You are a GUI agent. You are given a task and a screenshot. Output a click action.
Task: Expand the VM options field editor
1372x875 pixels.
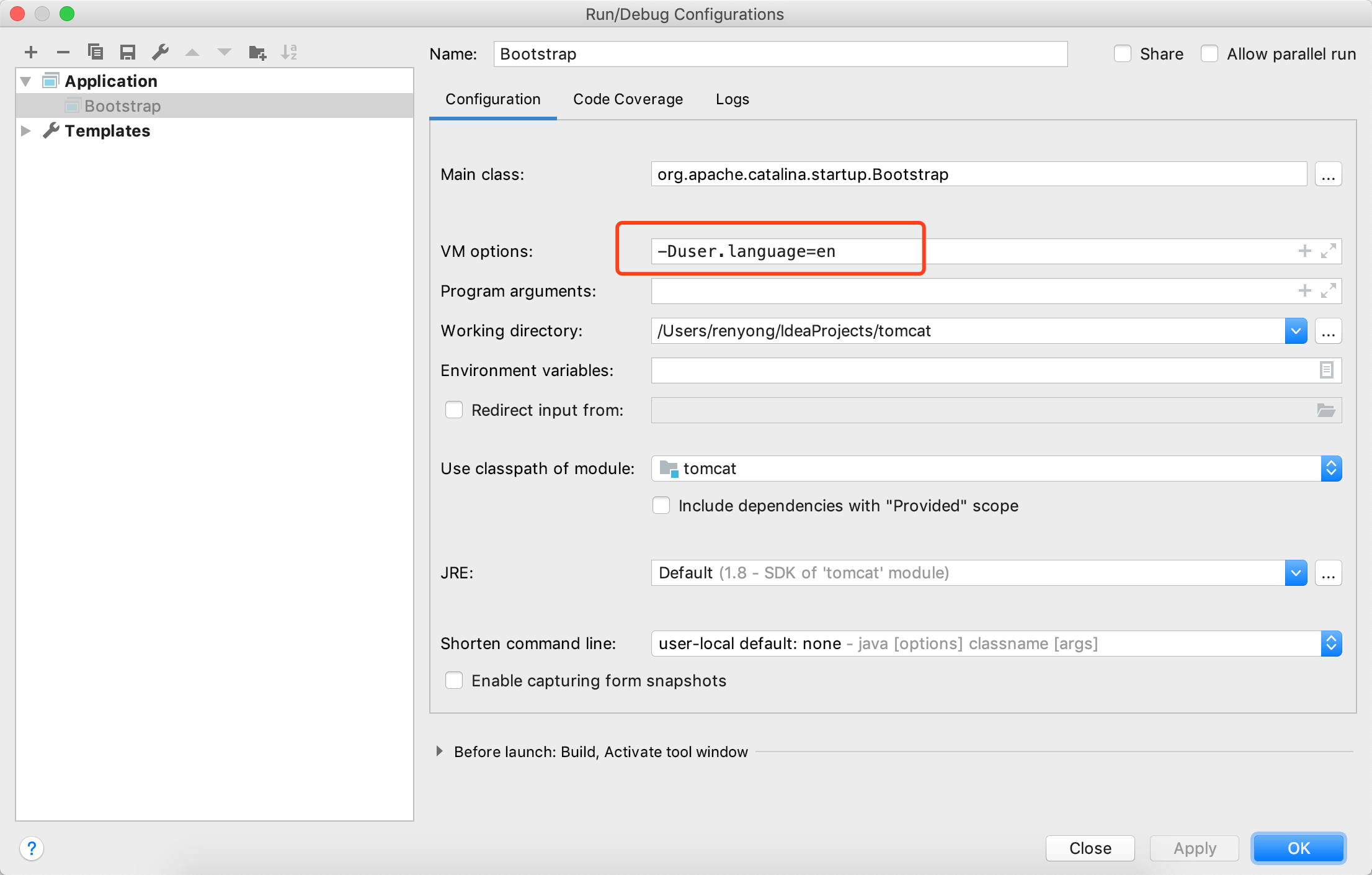[x=1328, y=251]
